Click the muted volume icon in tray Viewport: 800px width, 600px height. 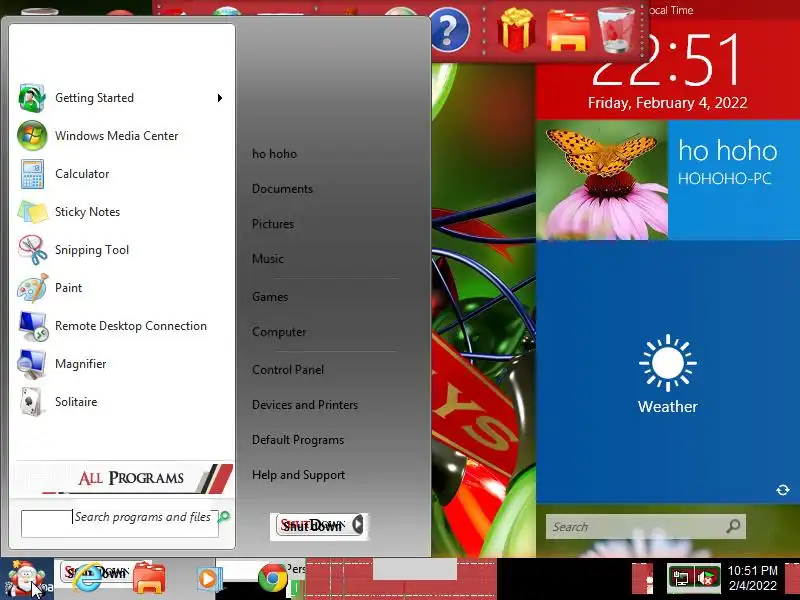[707, 579]
